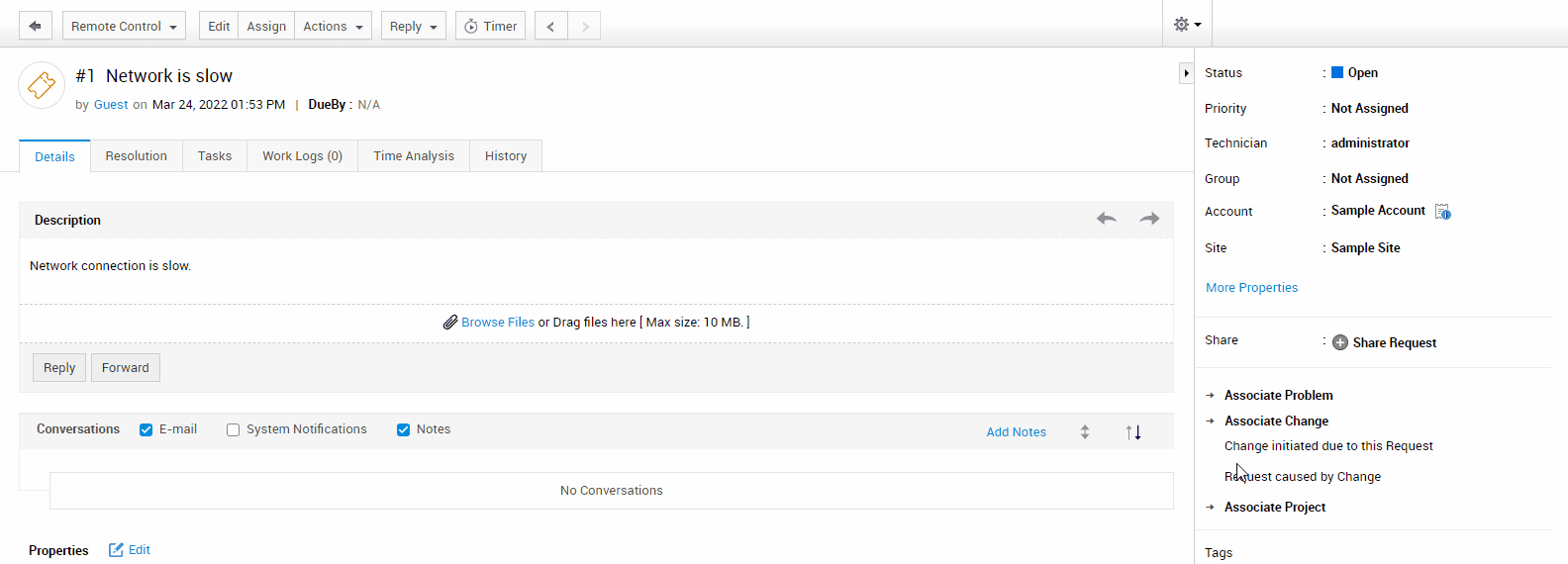The width and height of the screenshot is (1568, 564).
Task: Uncheck the E-mail conversations checkbox
Action: pyautogui.click(x=147, y=429)
